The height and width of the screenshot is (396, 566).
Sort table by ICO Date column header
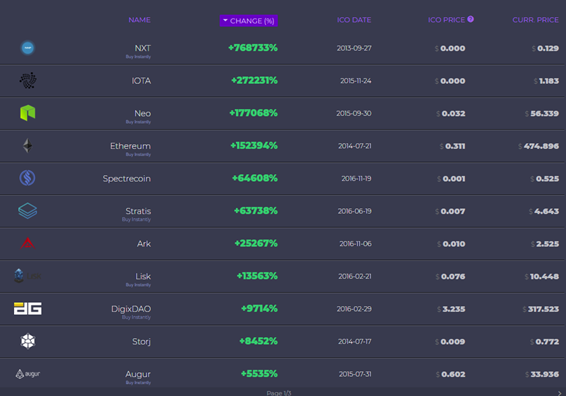(354, 20)
